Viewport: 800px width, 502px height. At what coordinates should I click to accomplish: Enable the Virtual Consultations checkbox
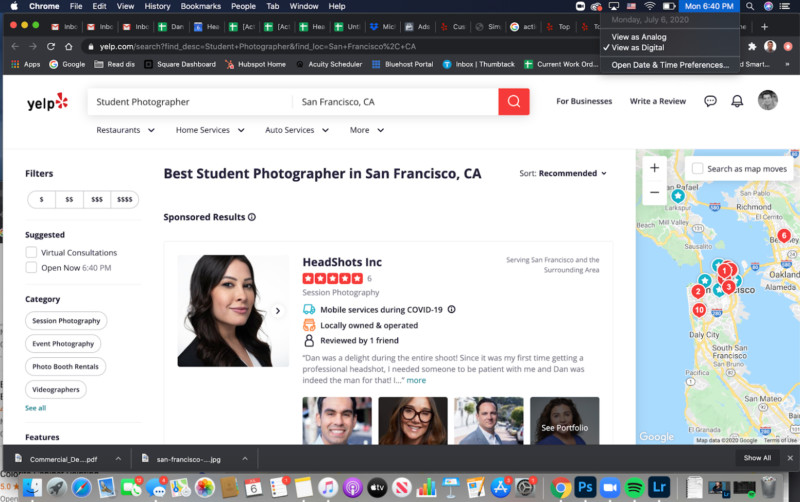[x=32, y=253]
